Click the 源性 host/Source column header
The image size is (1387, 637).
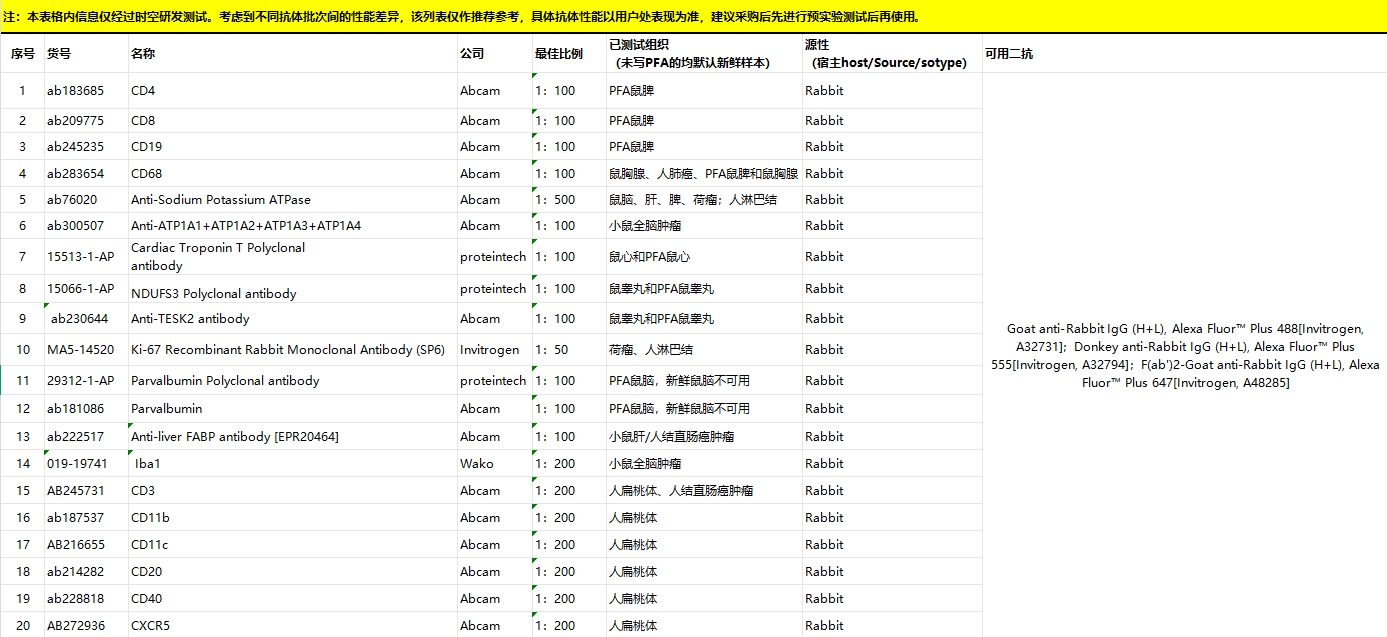click(892, 54)
